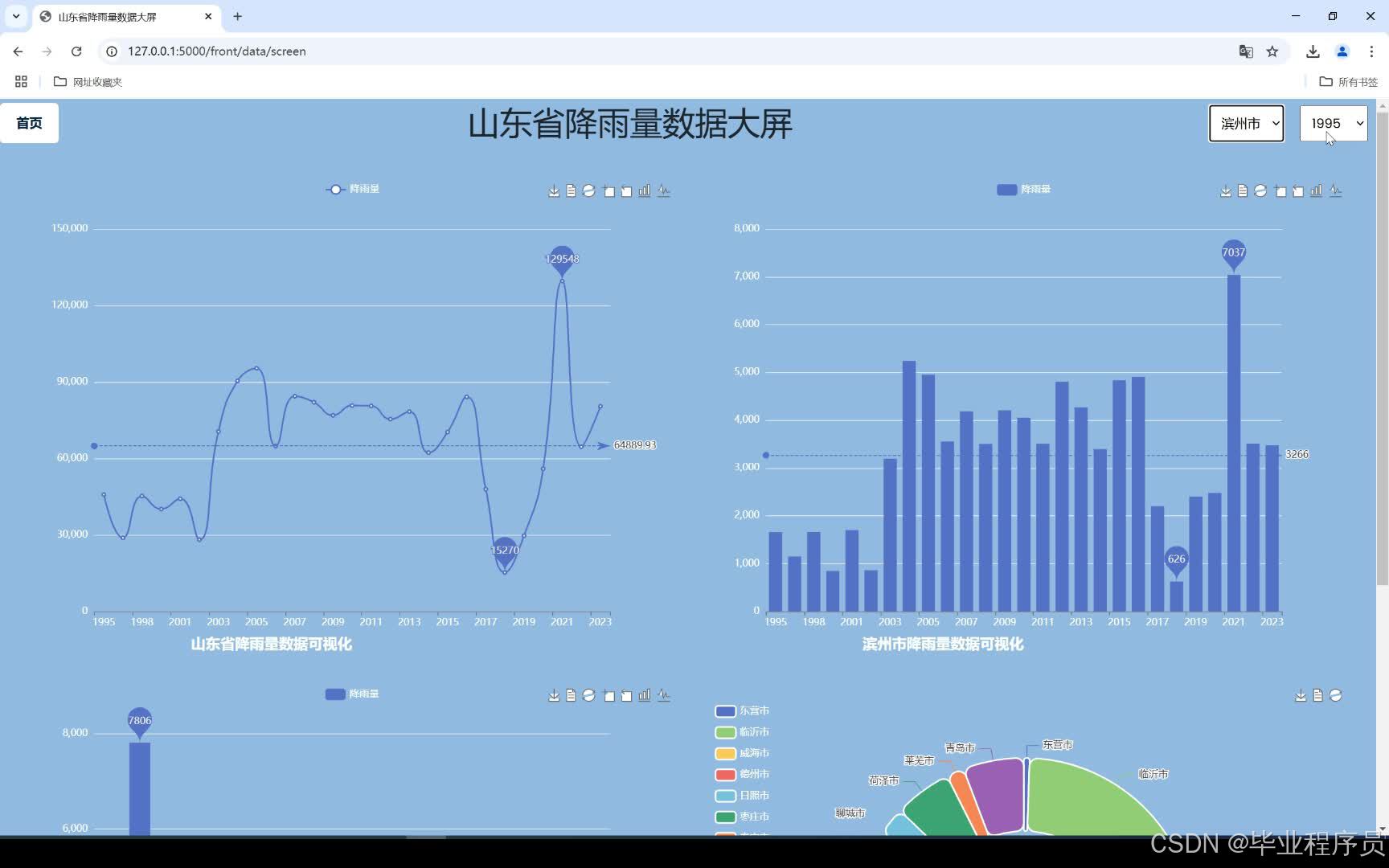The image size is (1389, 868).
Task: Restore the Shandong line chart
Action: pos(588,190)
